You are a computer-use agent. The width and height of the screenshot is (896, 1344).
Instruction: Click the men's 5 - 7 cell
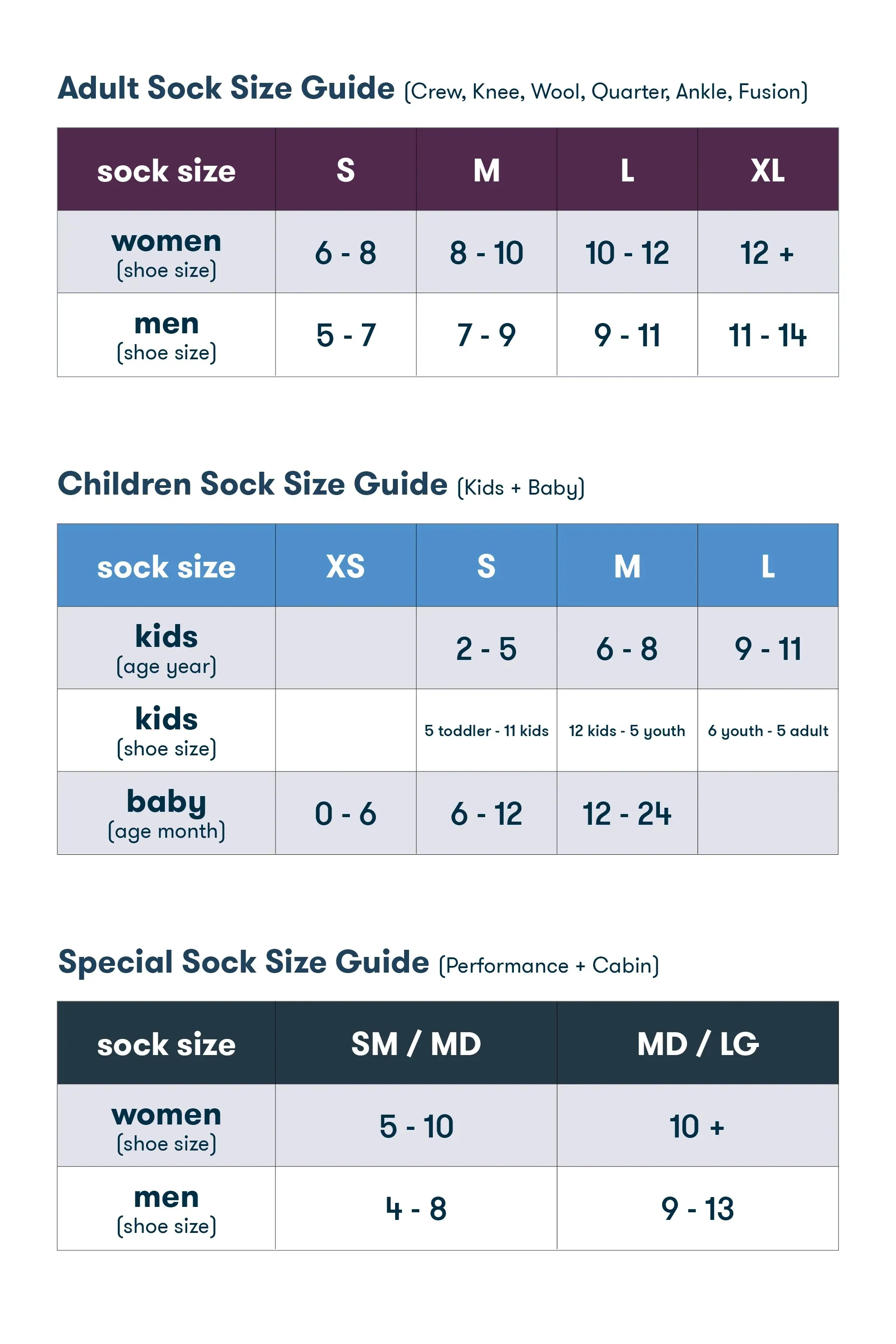pyautogui.click(x=346, y=335)
